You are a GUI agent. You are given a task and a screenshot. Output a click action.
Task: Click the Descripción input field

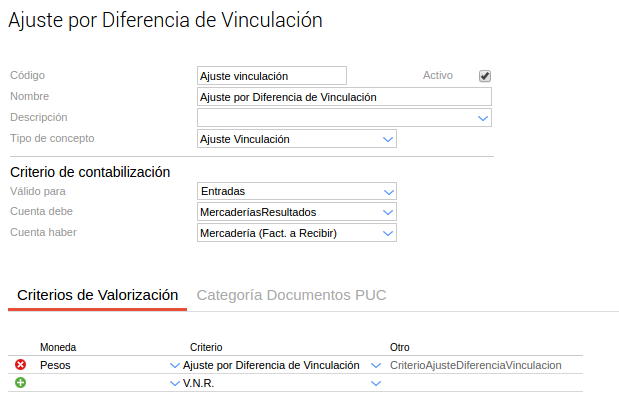[335, 118]
